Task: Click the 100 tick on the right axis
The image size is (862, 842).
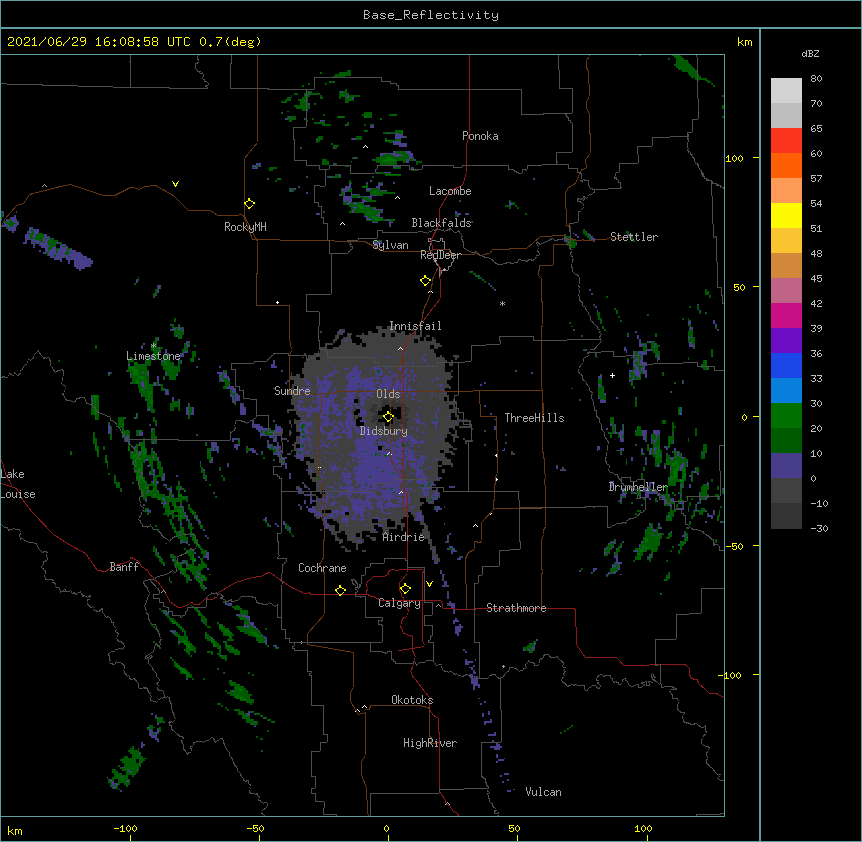Action: 734,158
